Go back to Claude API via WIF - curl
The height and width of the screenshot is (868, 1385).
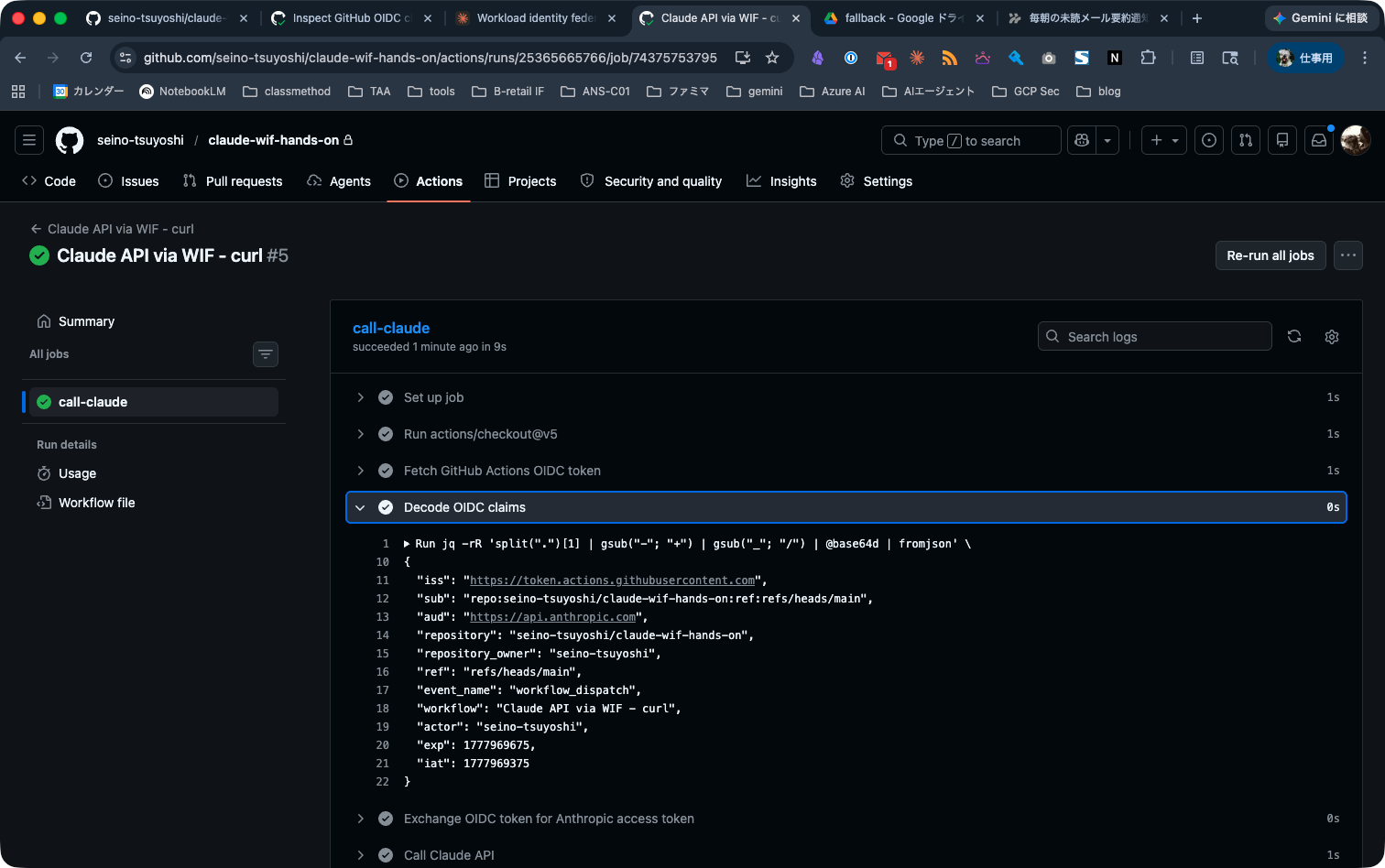(112, 229)
